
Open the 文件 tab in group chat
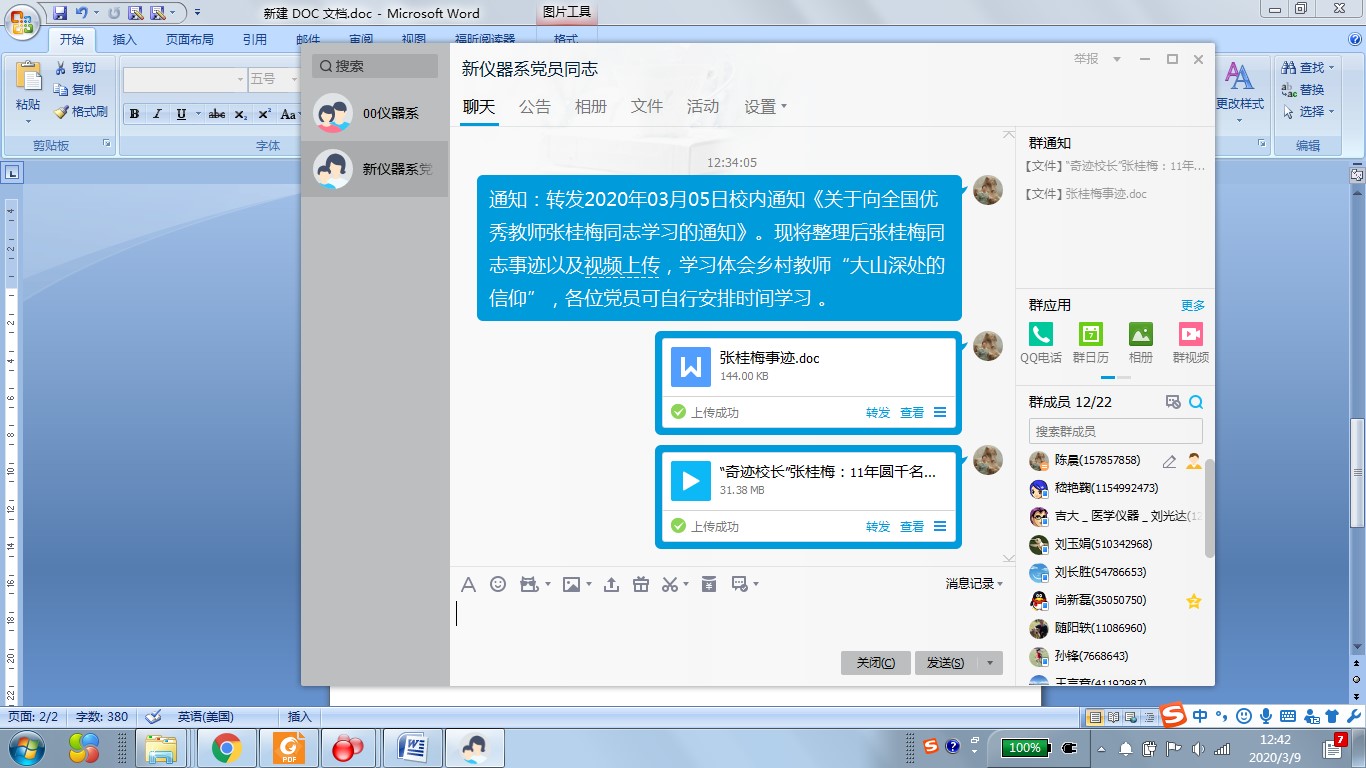coord(646,107)
